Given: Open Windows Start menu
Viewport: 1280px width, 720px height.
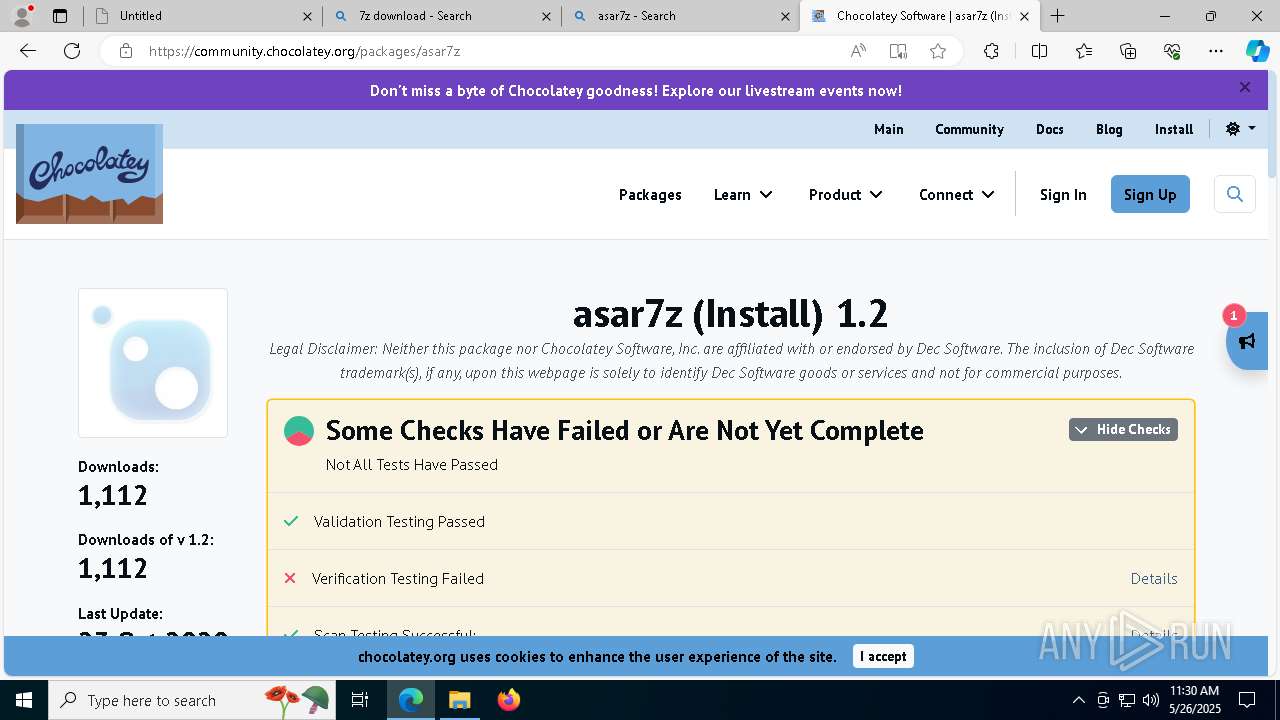Looking at the screenshot, I should pyautogui.click(x=23, y=700).
